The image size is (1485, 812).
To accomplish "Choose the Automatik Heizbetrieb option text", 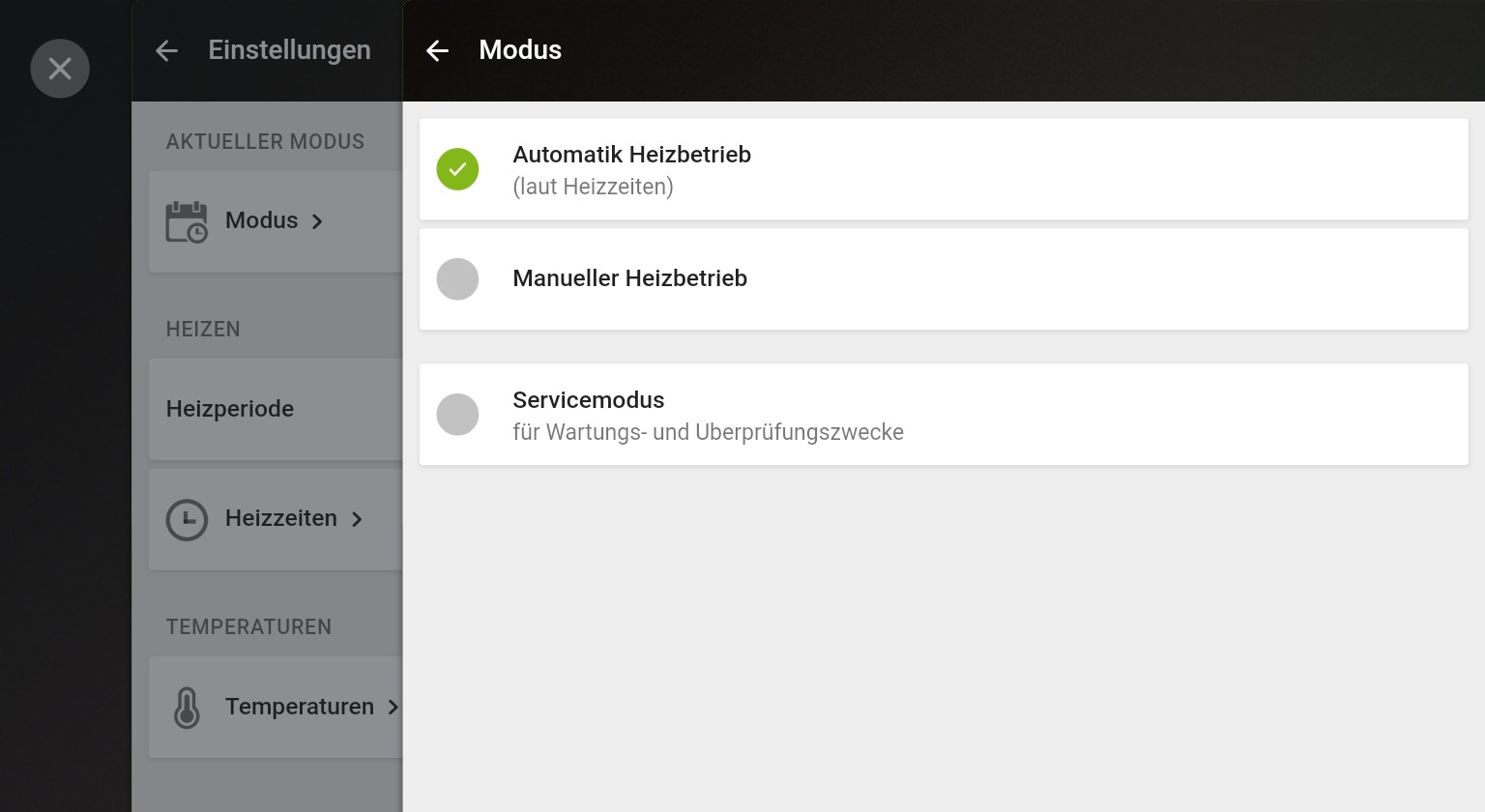I will (631, 155).
